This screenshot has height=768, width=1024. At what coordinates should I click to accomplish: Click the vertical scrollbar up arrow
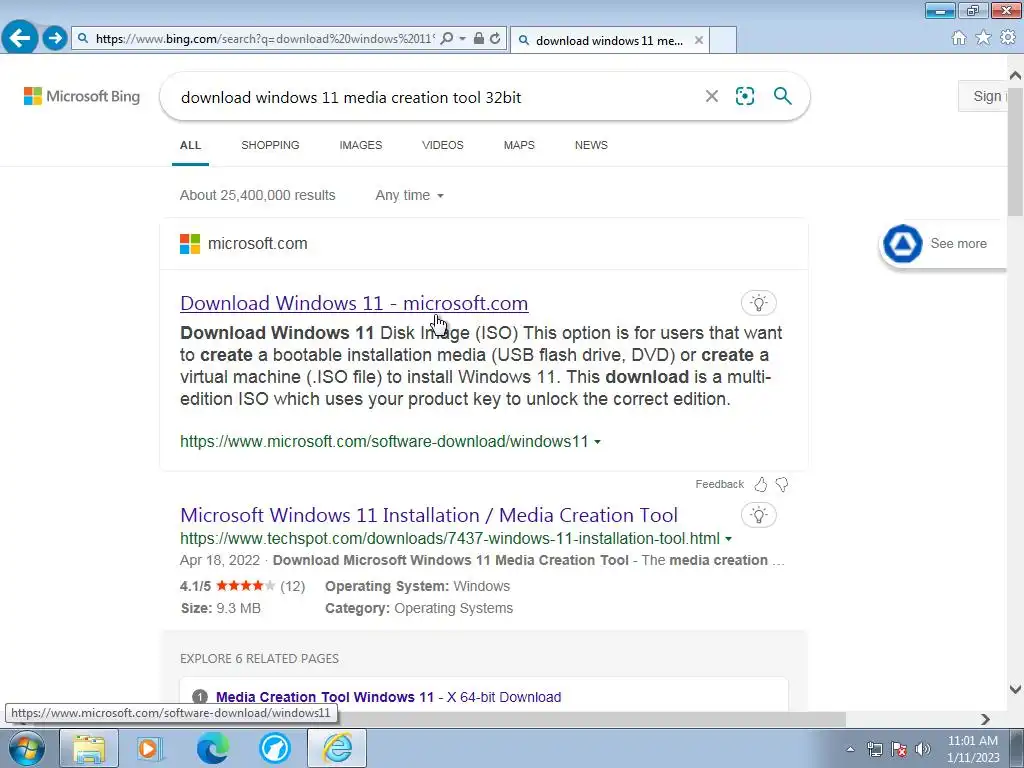click(1015, 76)
